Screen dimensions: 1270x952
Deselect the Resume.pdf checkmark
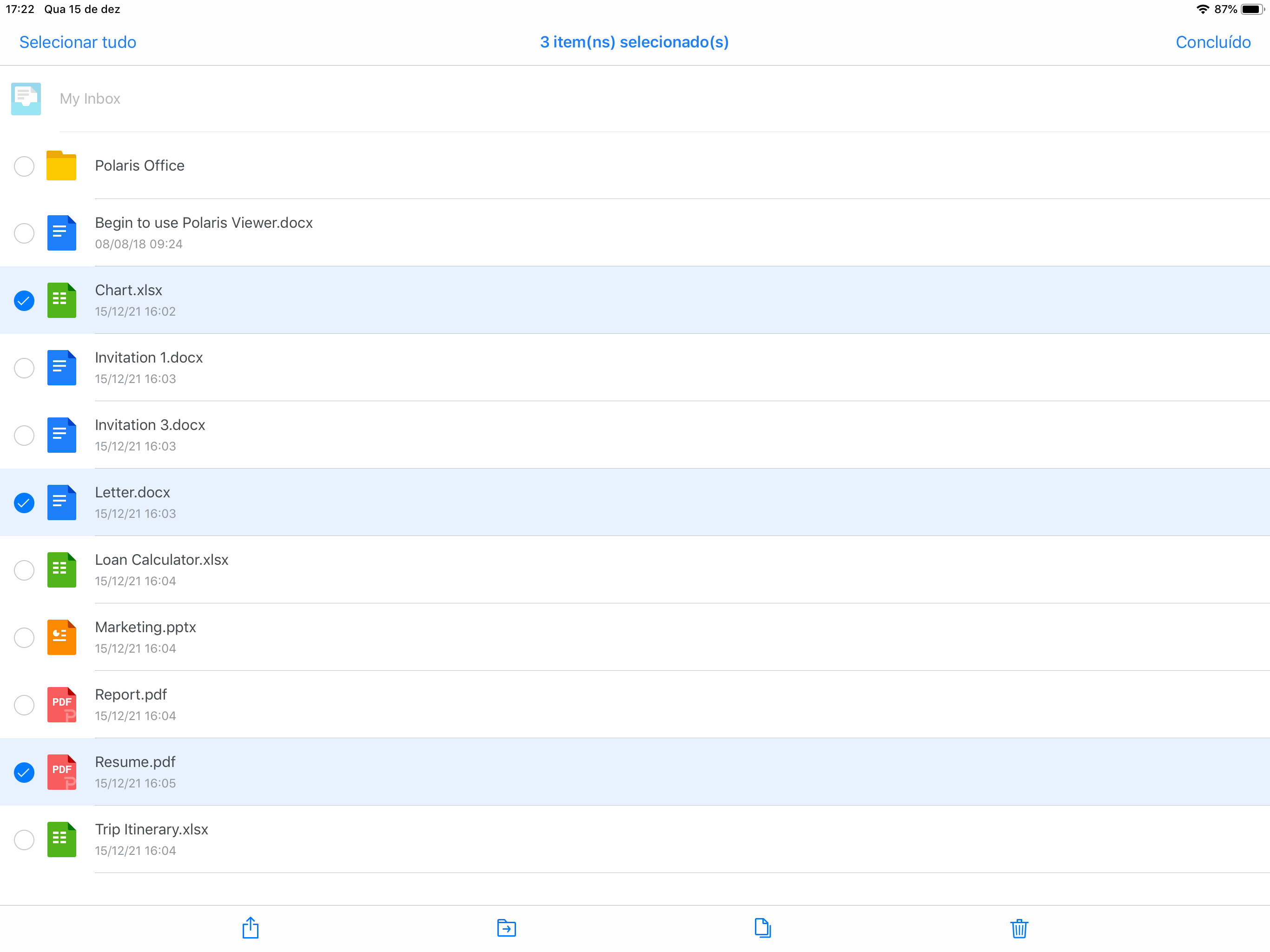pos(24,772)
